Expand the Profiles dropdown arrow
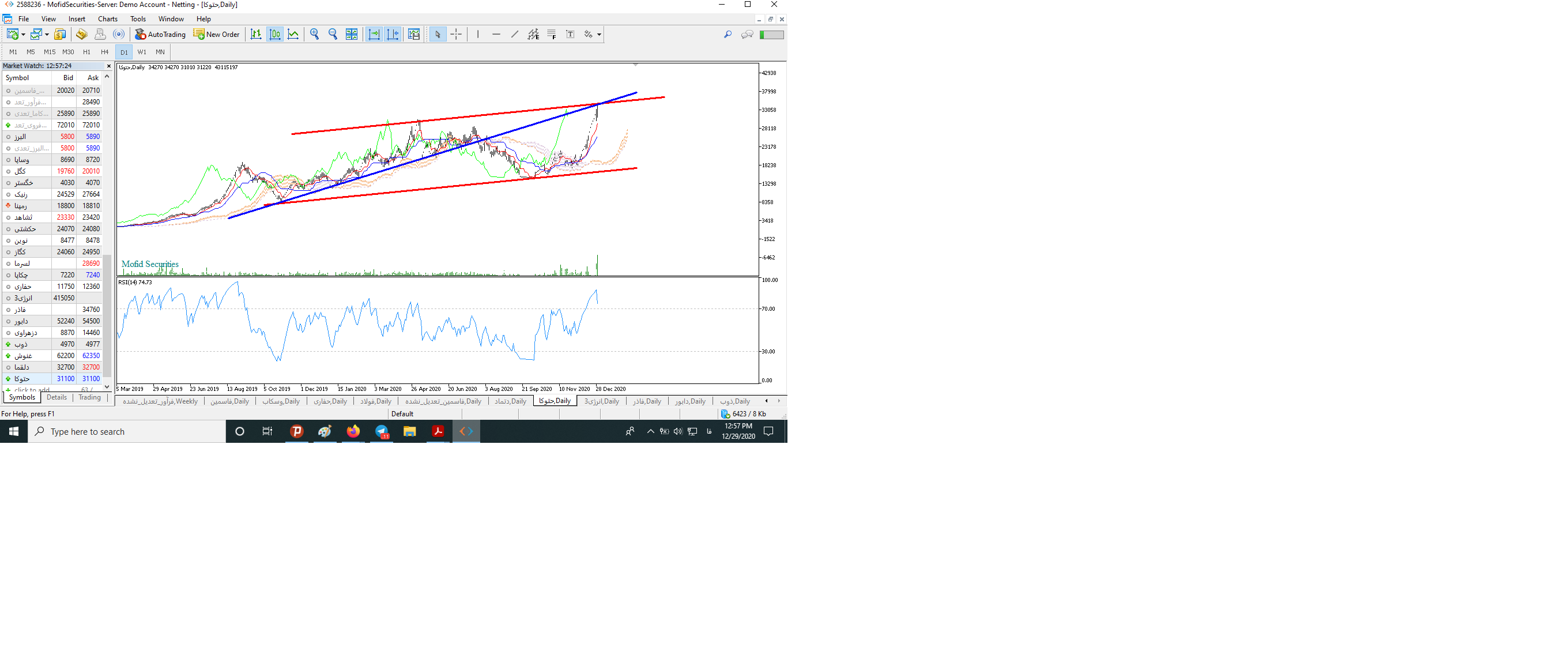The height and width of the screenshot is (670, 1568). 47,35
